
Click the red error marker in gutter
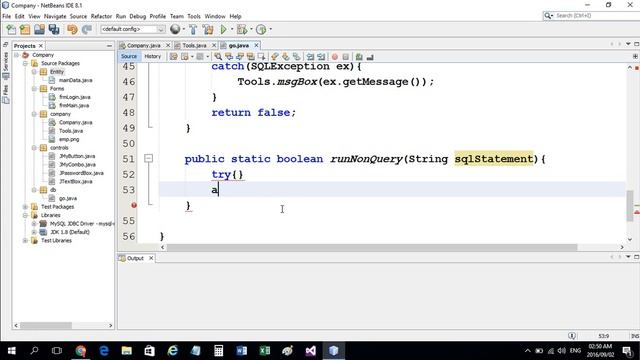coord(134,205)
